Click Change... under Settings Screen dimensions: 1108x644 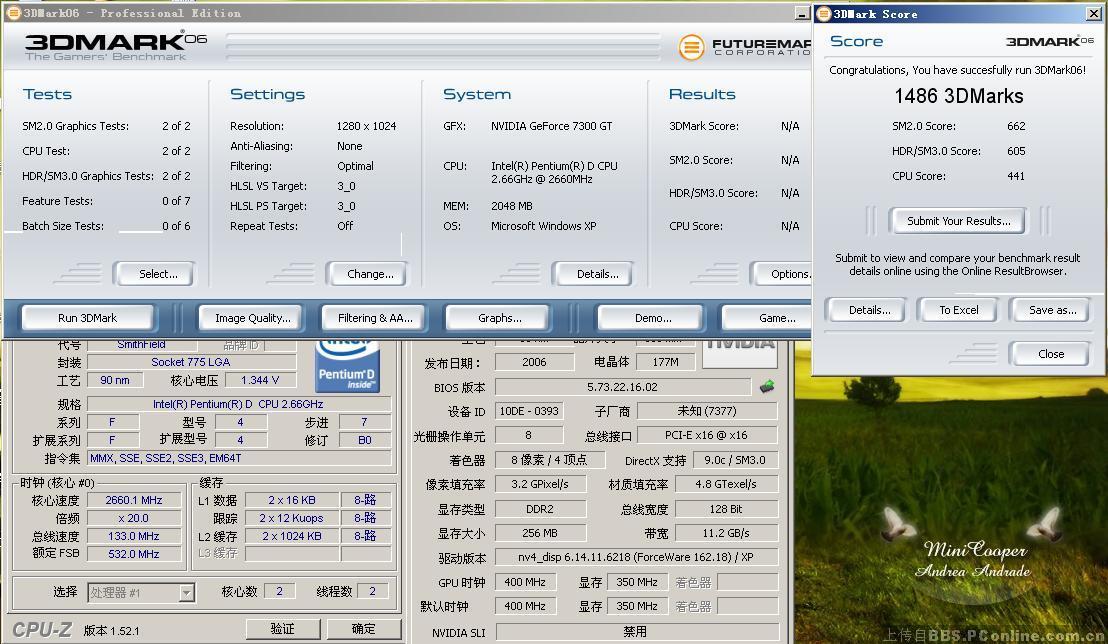pos(369,274)
